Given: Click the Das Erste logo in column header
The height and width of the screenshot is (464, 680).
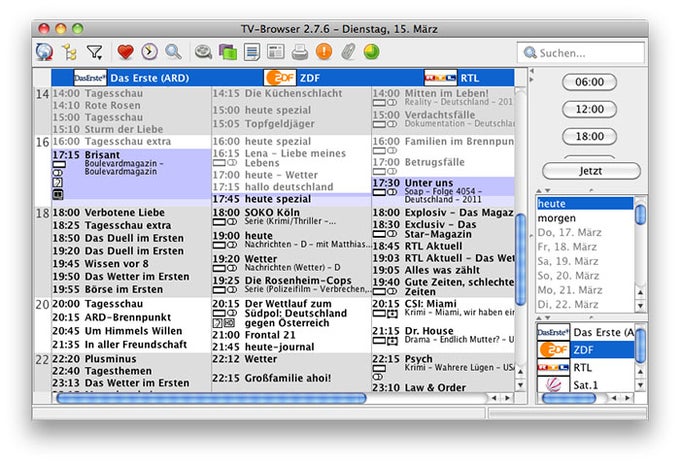Looking at the screenshot, I should coord(90,78).
